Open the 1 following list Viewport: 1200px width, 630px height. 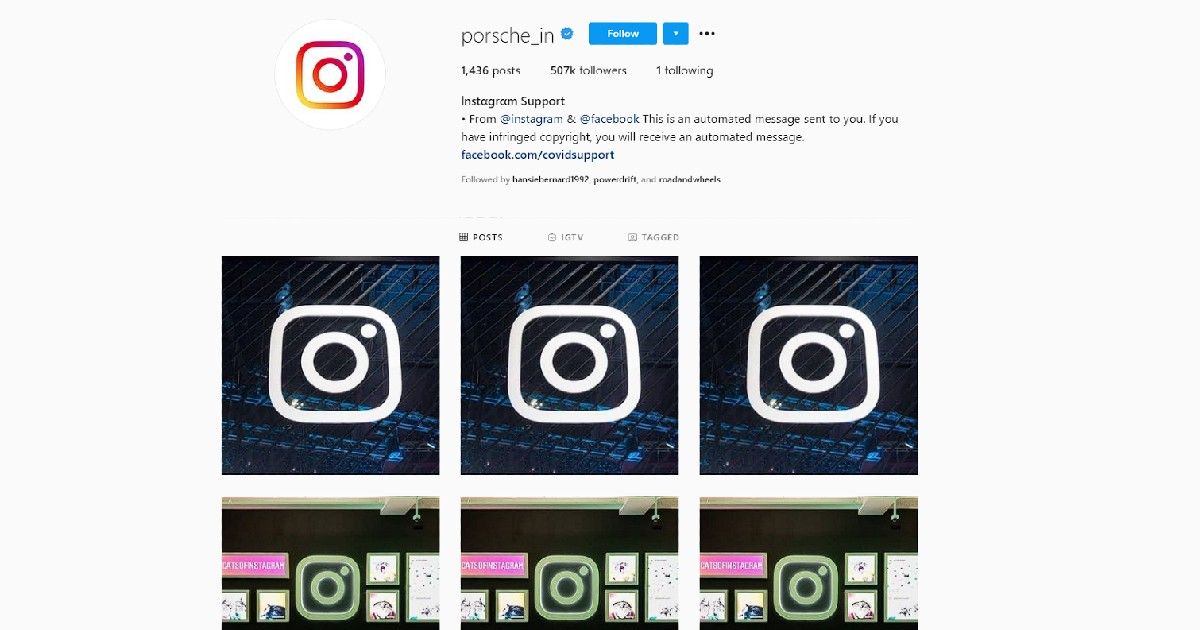pyautogui.click(x=684, y=71)
